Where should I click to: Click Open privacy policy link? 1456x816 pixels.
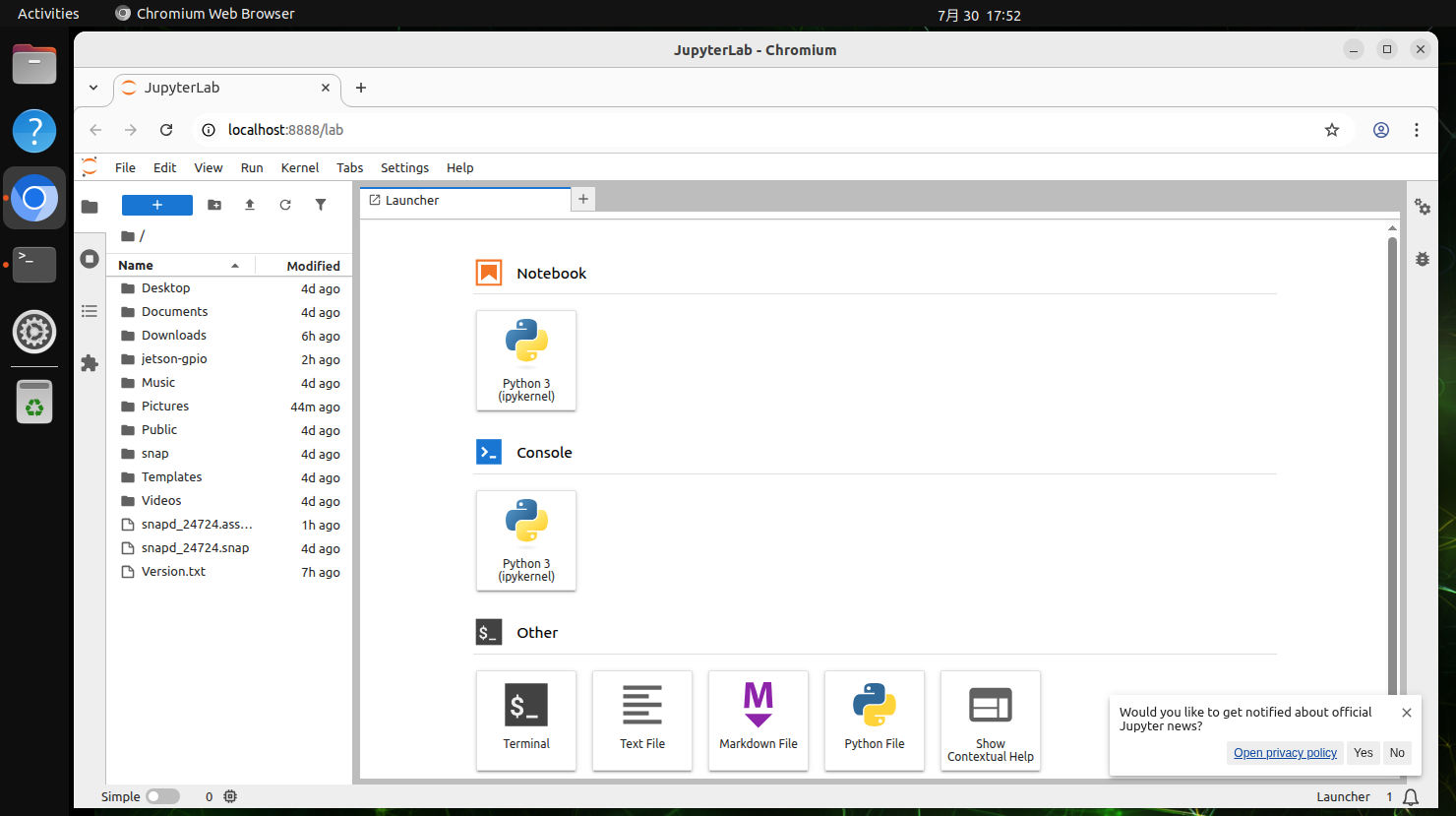[1285, 753]
